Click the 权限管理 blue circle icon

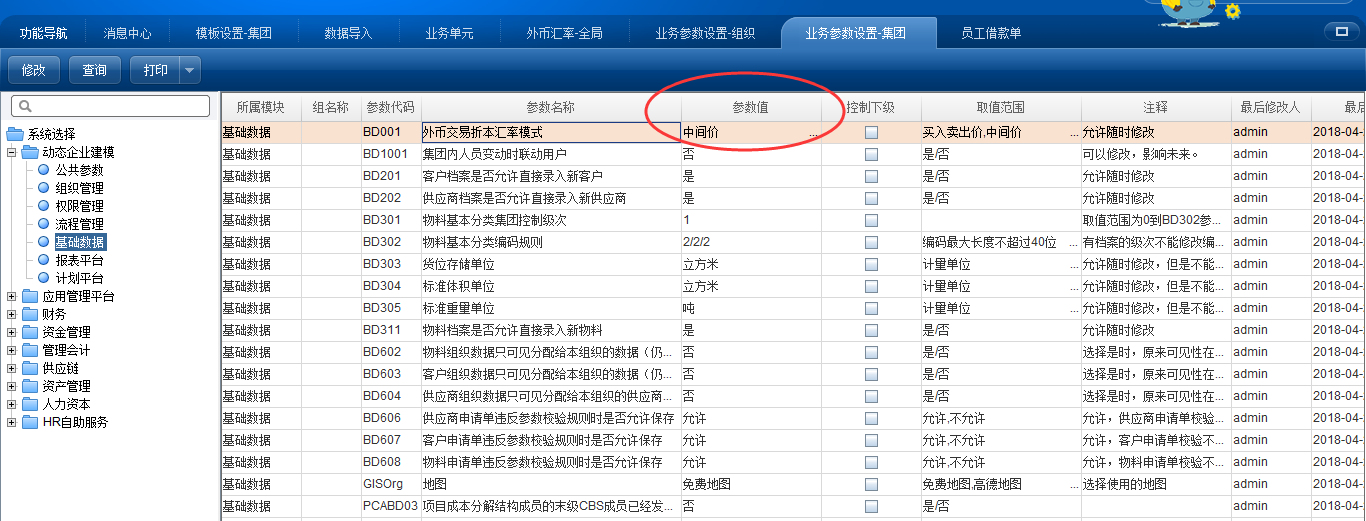tap(43, 206)
